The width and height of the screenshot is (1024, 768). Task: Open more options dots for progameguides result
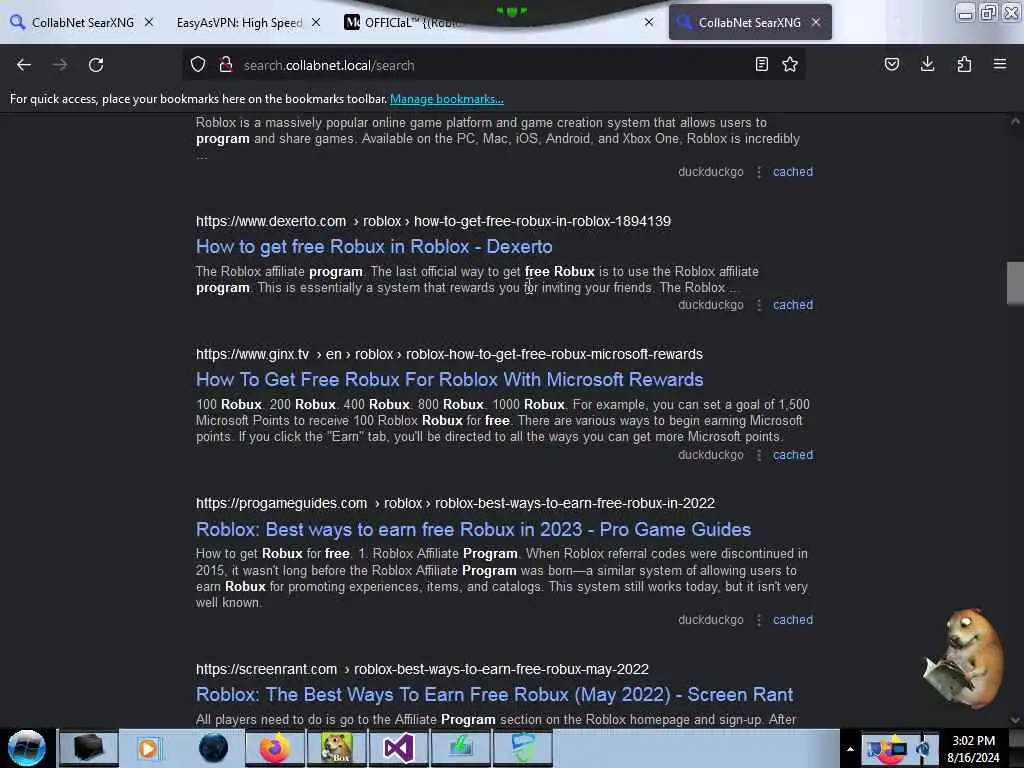click(x=759, y=620)
